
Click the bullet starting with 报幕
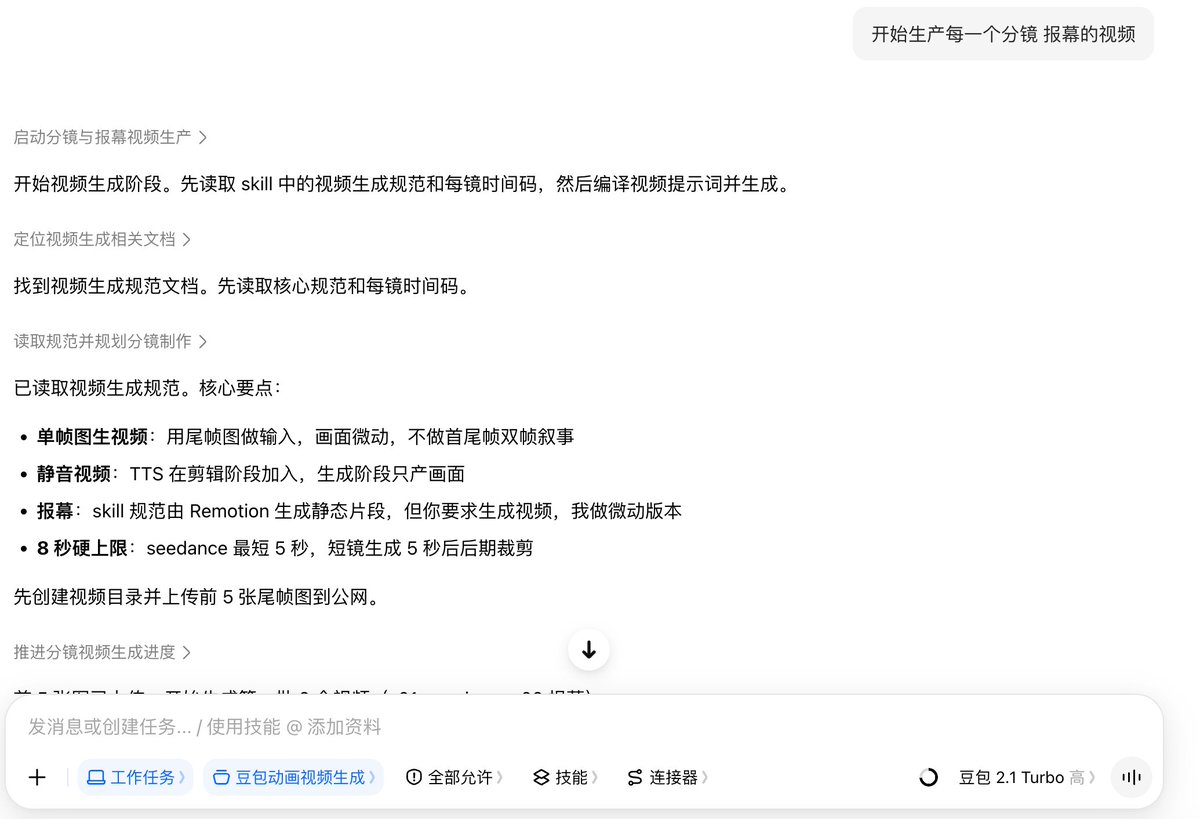tap(360, 511)
